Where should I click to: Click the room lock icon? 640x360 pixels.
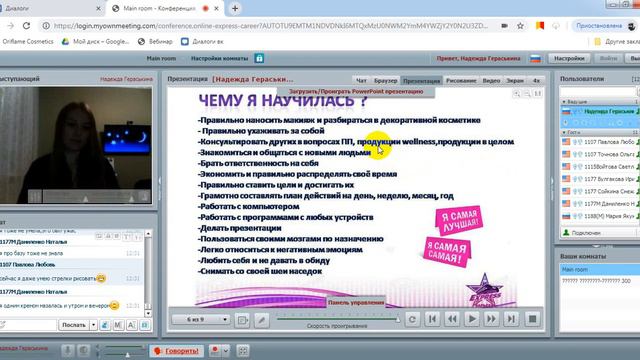coord(259,58)
